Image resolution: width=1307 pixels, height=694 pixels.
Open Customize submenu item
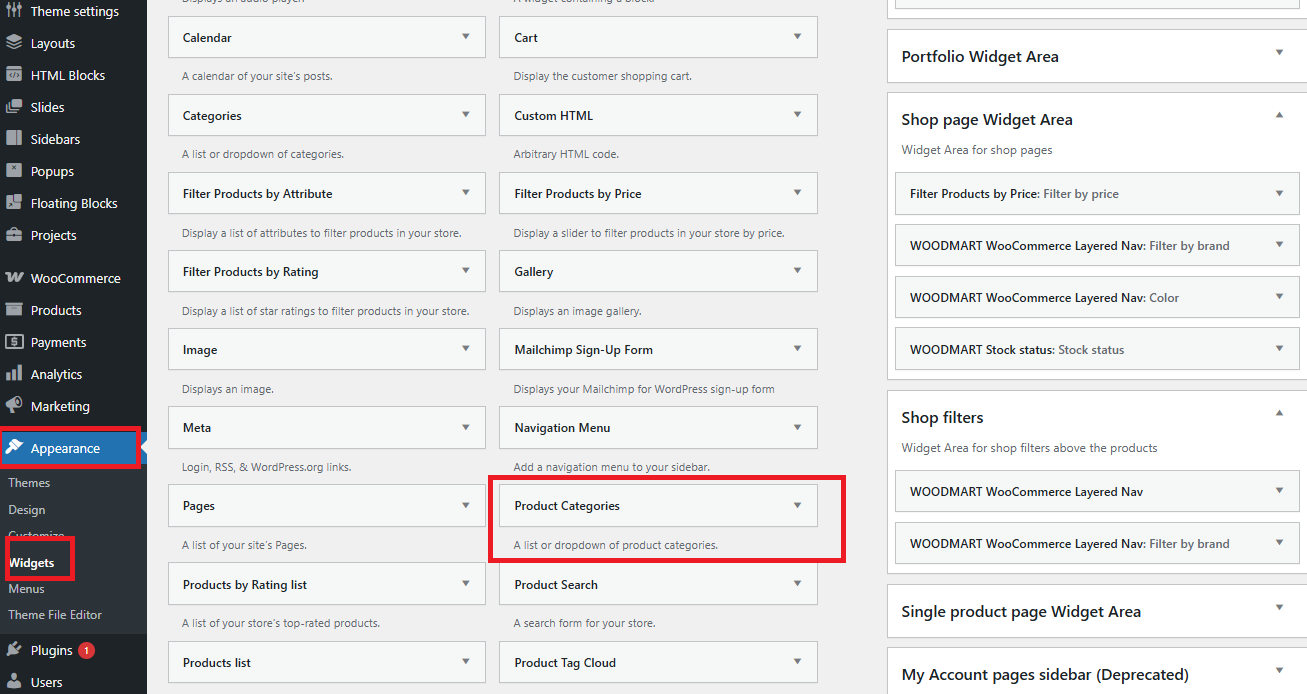(36, 536)
